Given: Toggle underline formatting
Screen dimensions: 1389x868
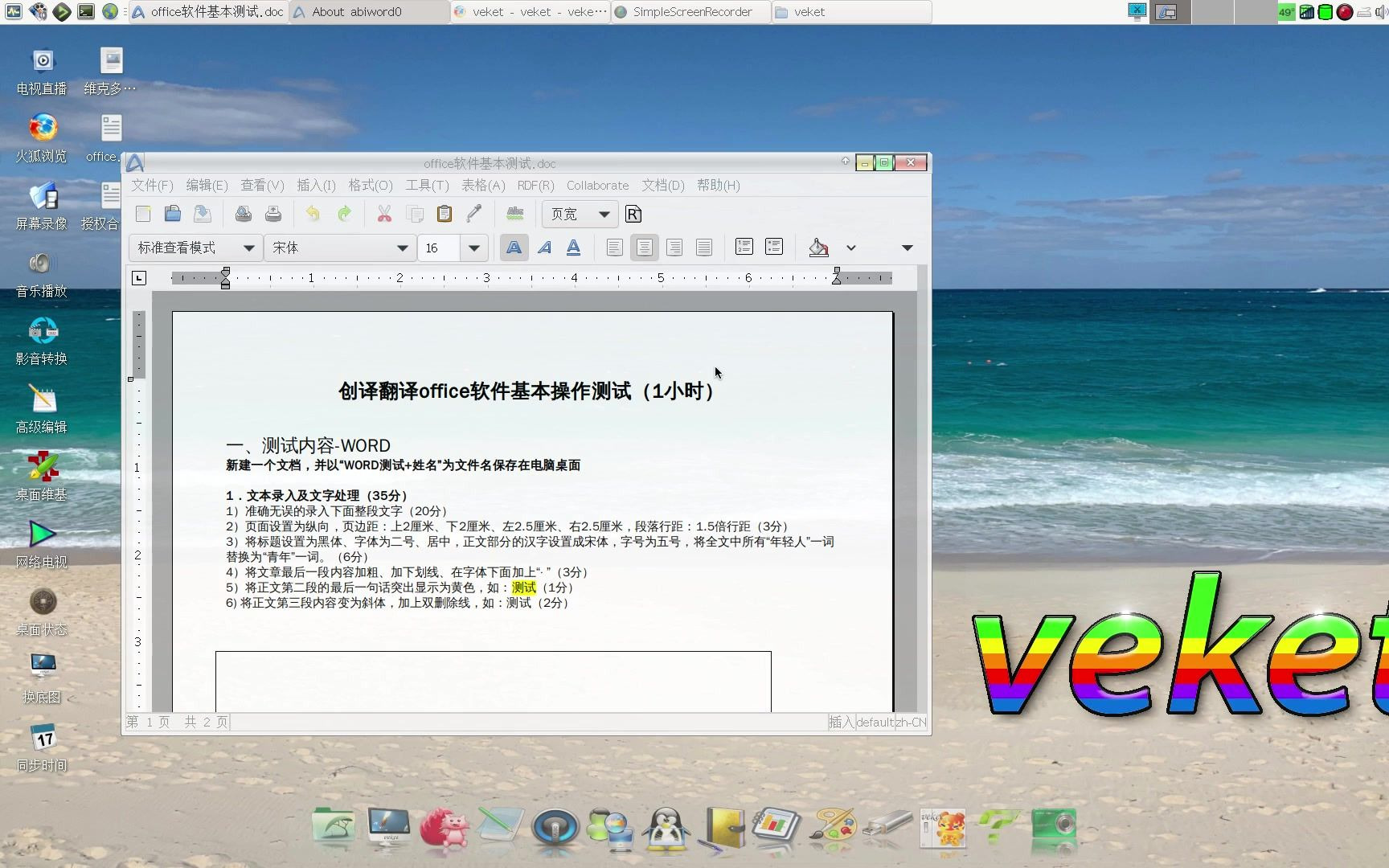Looking at the screenshot, I should pyautogui.click(x=574, y=248).
